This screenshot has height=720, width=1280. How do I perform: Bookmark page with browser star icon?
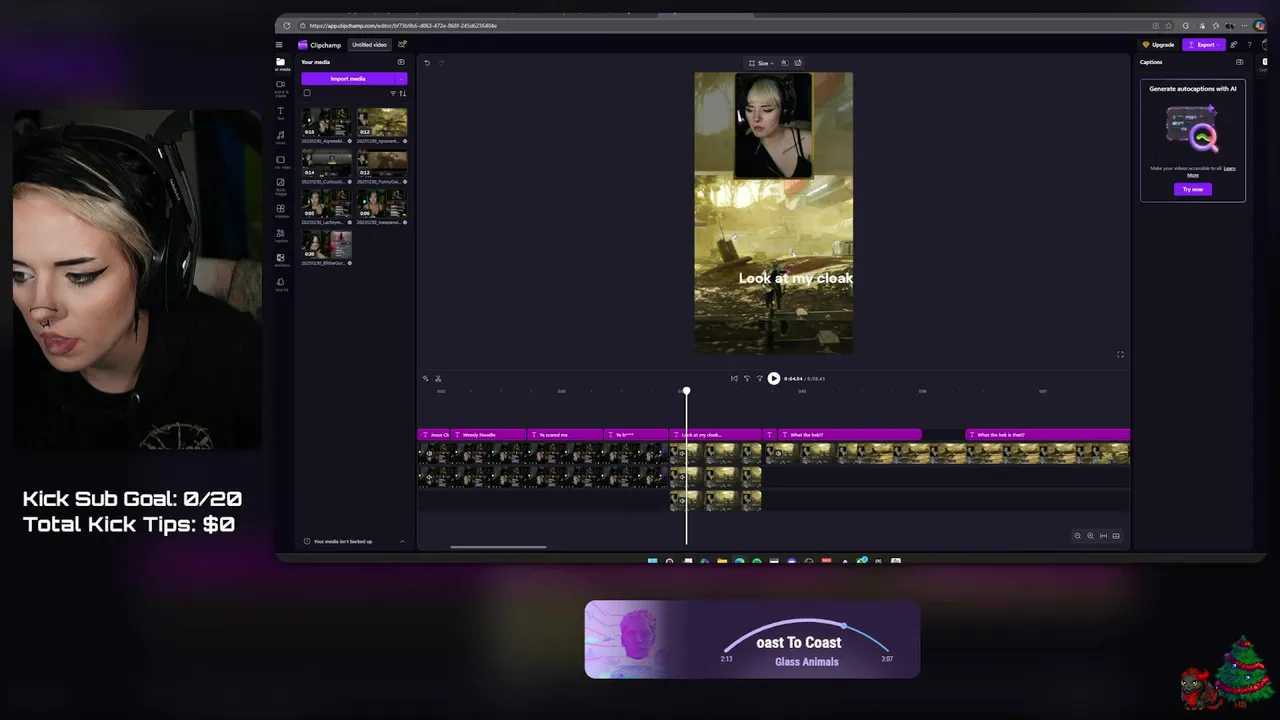point(1169,25)
